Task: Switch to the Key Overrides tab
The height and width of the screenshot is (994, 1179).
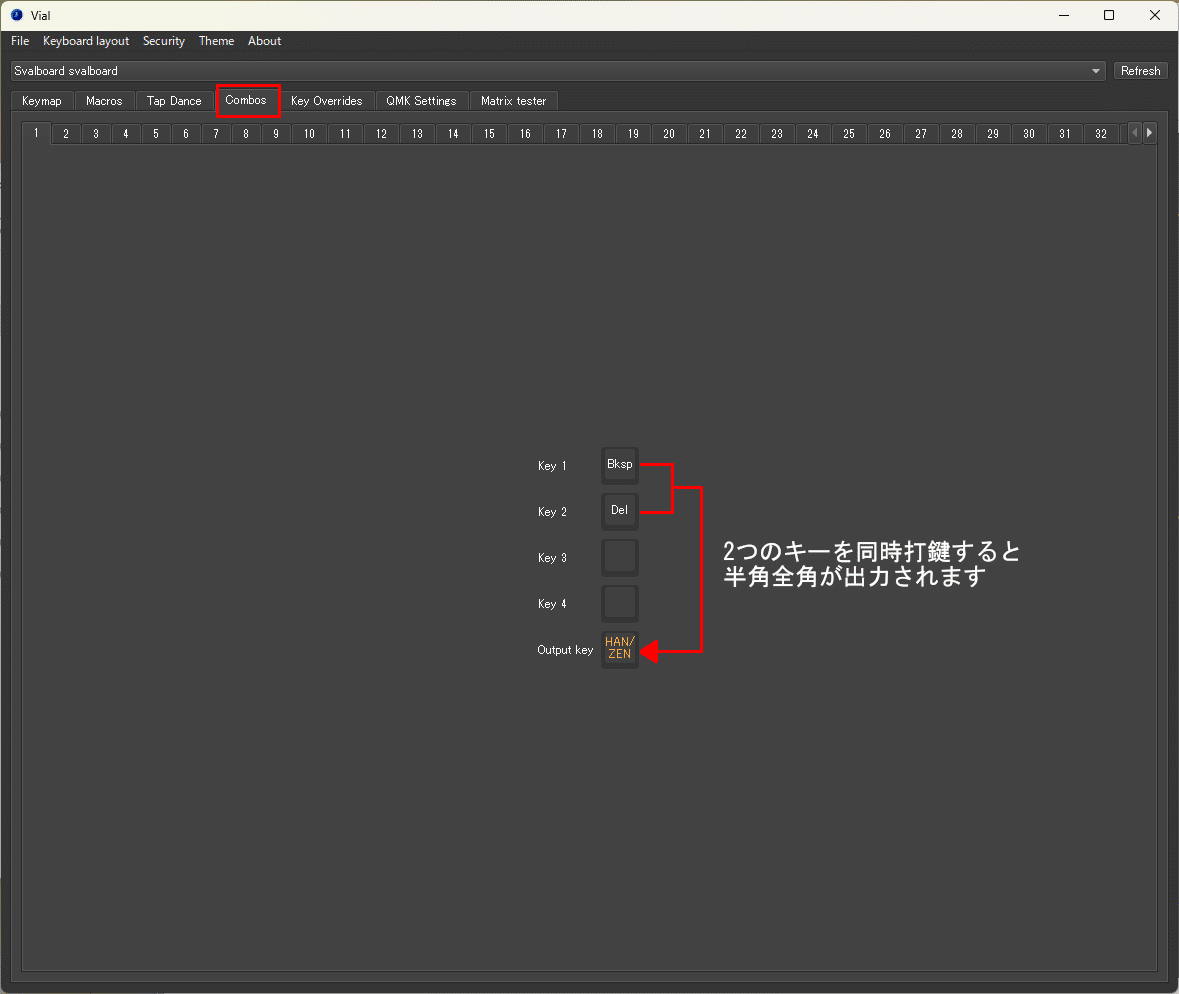Action: coord(326,101)
